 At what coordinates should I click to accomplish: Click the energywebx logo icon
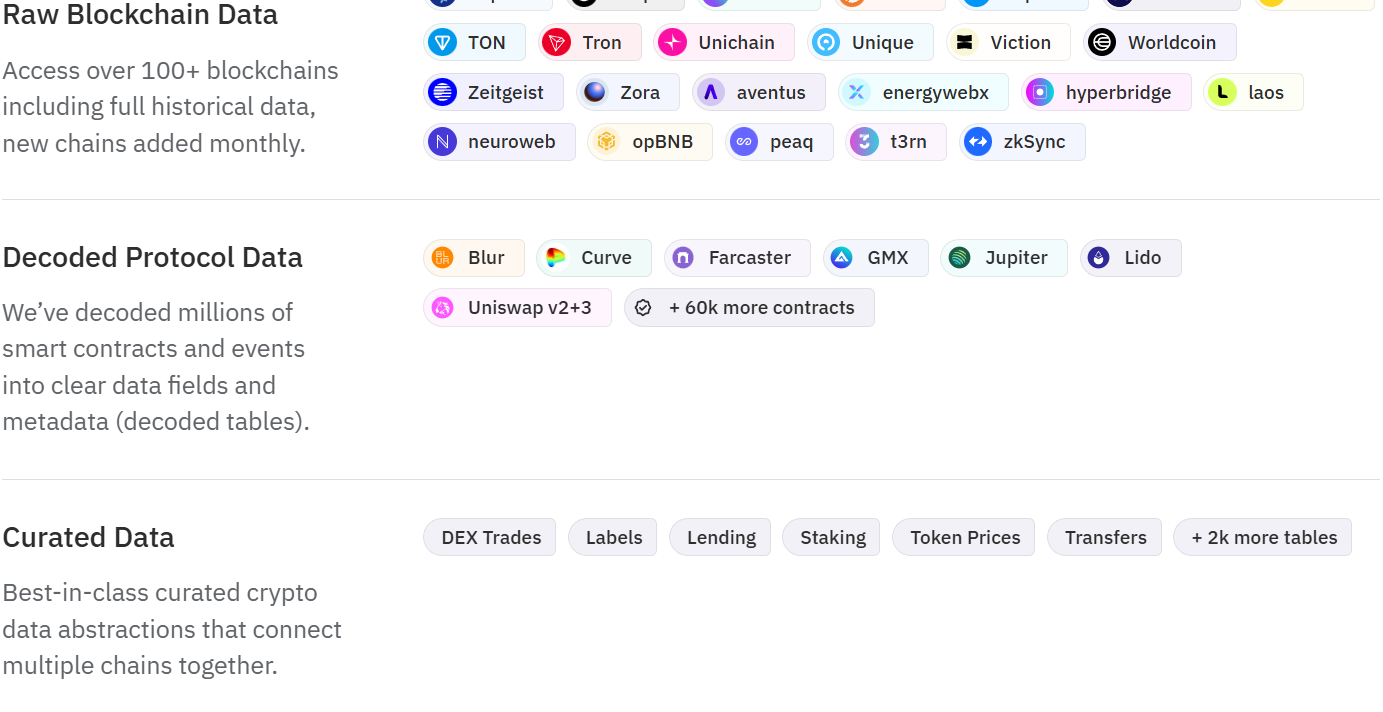pyautogui.click(x=857, y=92)
